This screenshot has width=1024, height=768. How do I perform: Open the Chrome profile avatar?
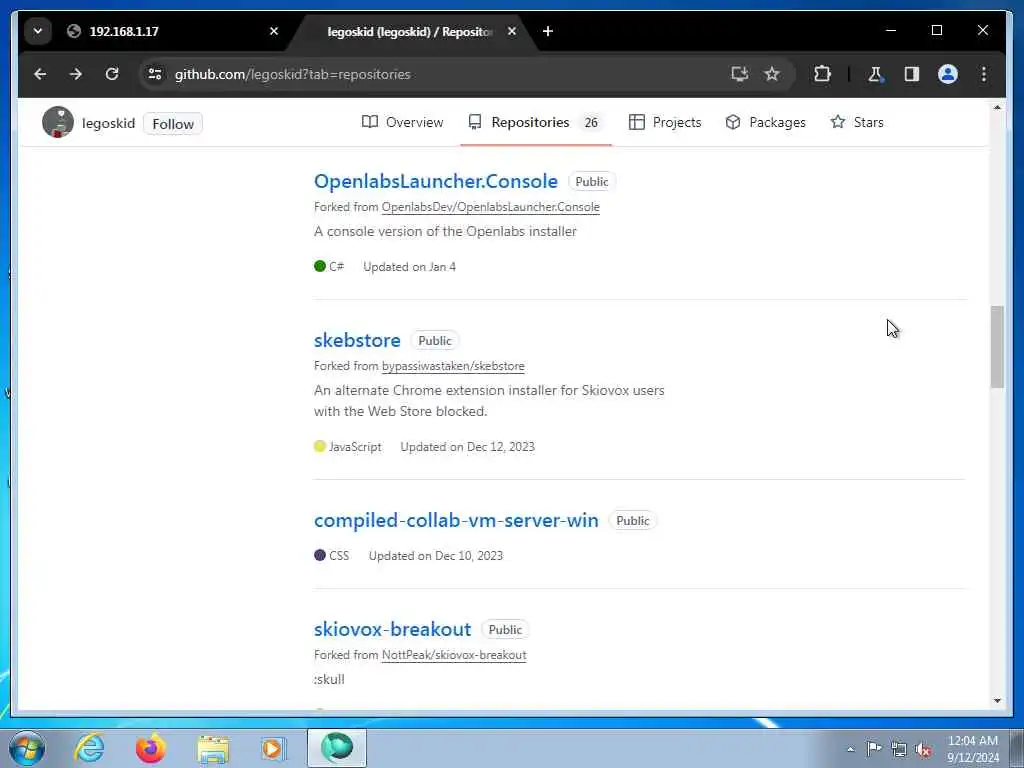948,74
